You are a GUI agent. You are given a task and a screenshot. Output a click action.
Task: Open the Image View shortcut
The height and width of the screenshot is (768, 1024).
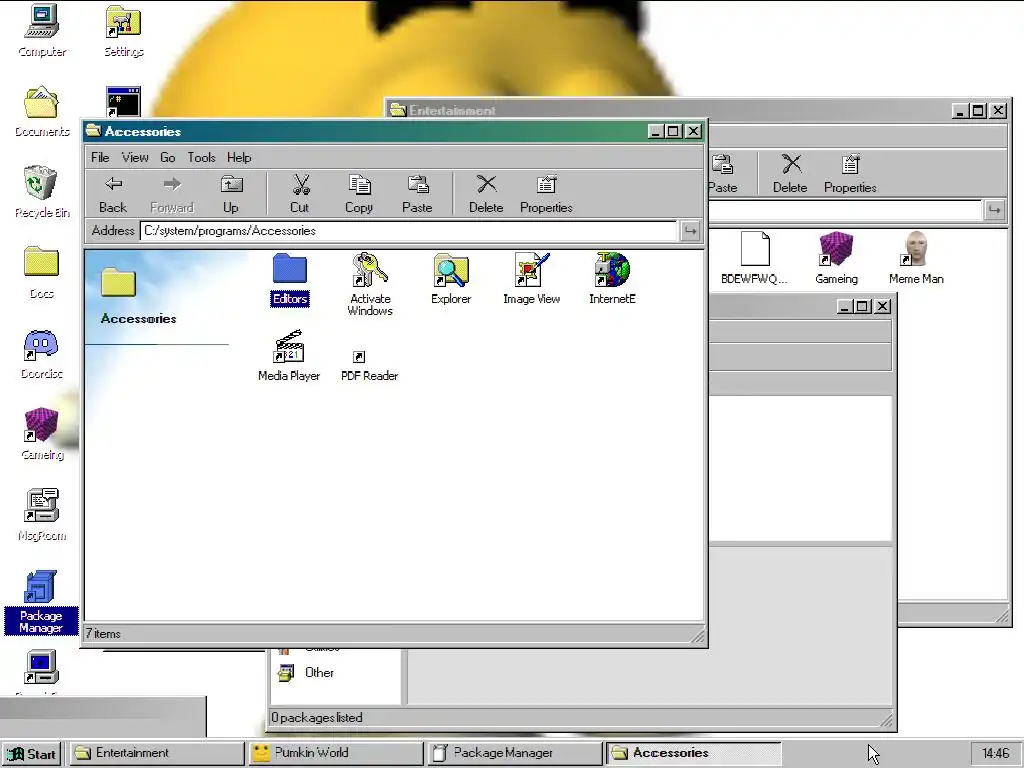532,280
